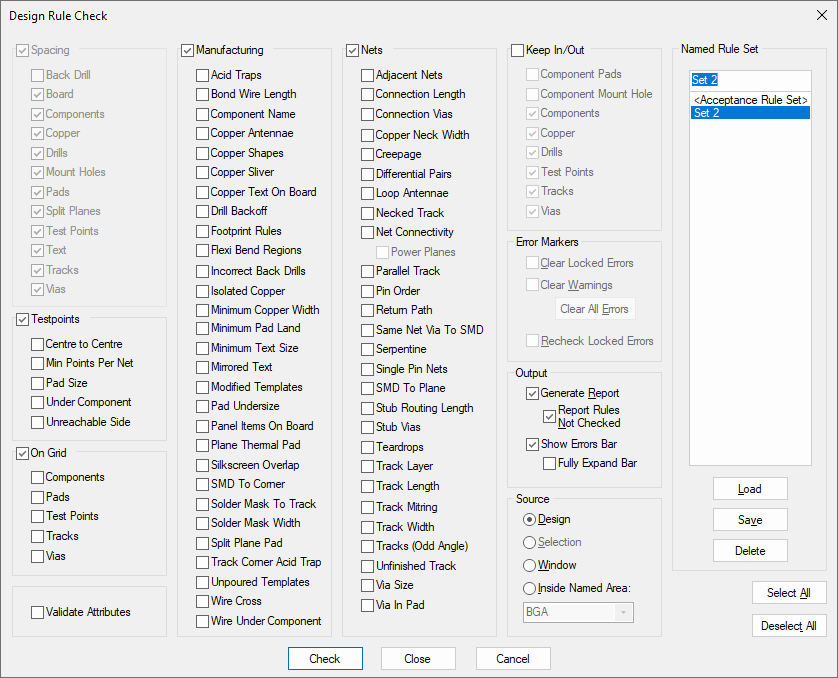
Task: Select the Window source radio button
Action: point(530,565)
